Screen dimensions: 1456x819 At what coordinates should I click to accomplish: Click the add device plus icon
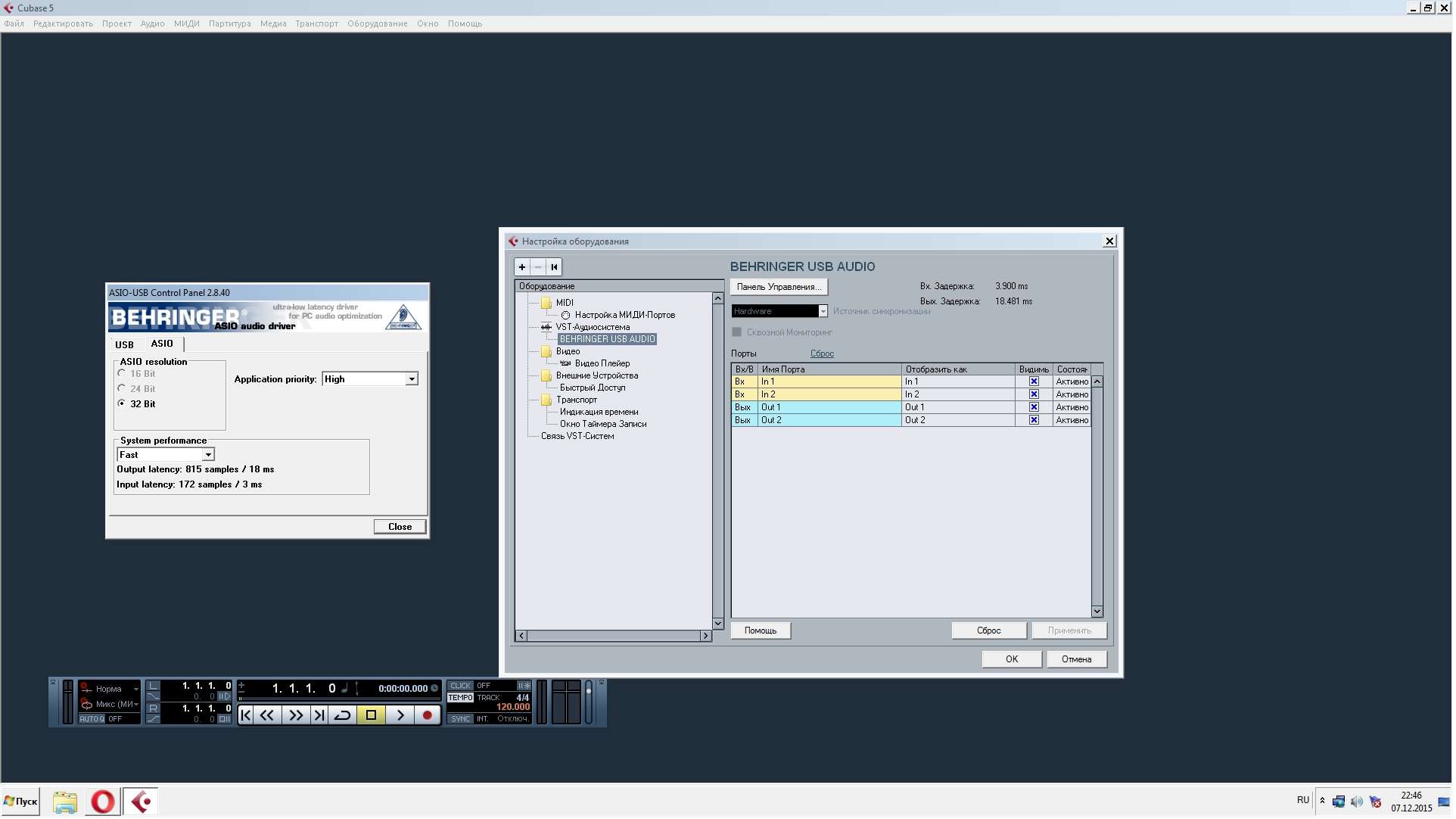coord(522,267)
